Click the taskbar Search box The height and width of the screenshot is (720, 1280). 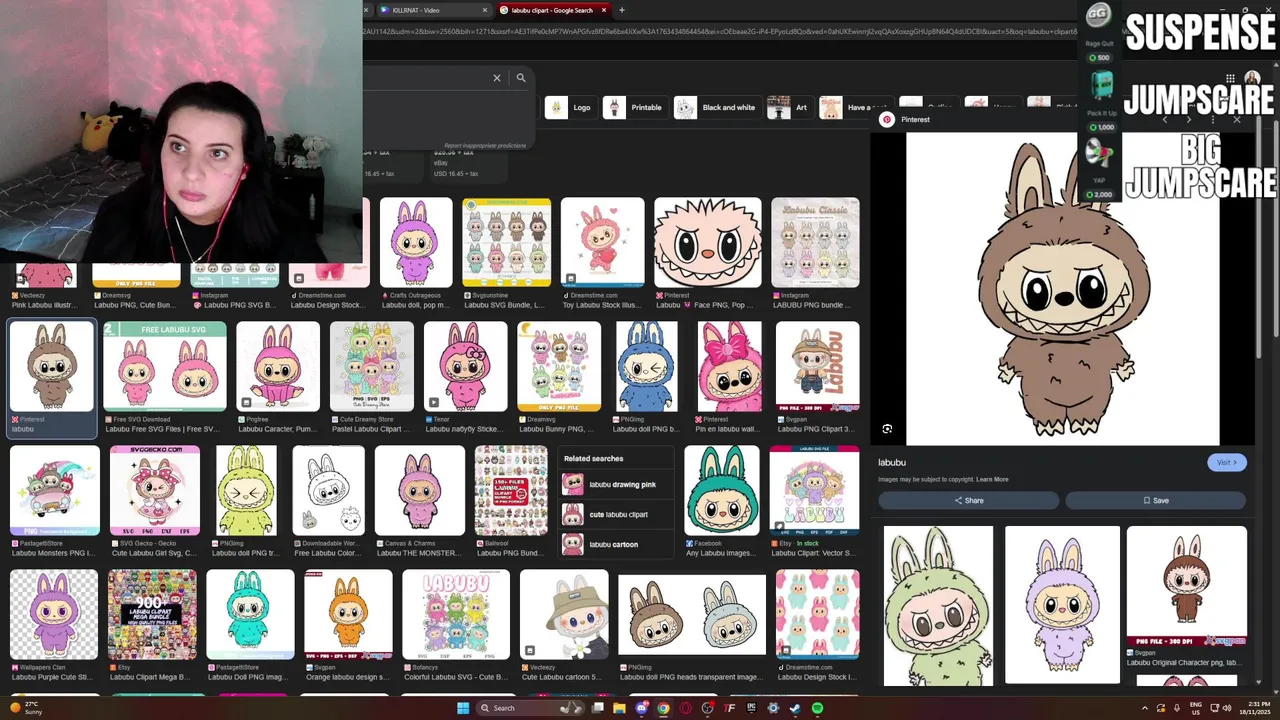[530, 708]
